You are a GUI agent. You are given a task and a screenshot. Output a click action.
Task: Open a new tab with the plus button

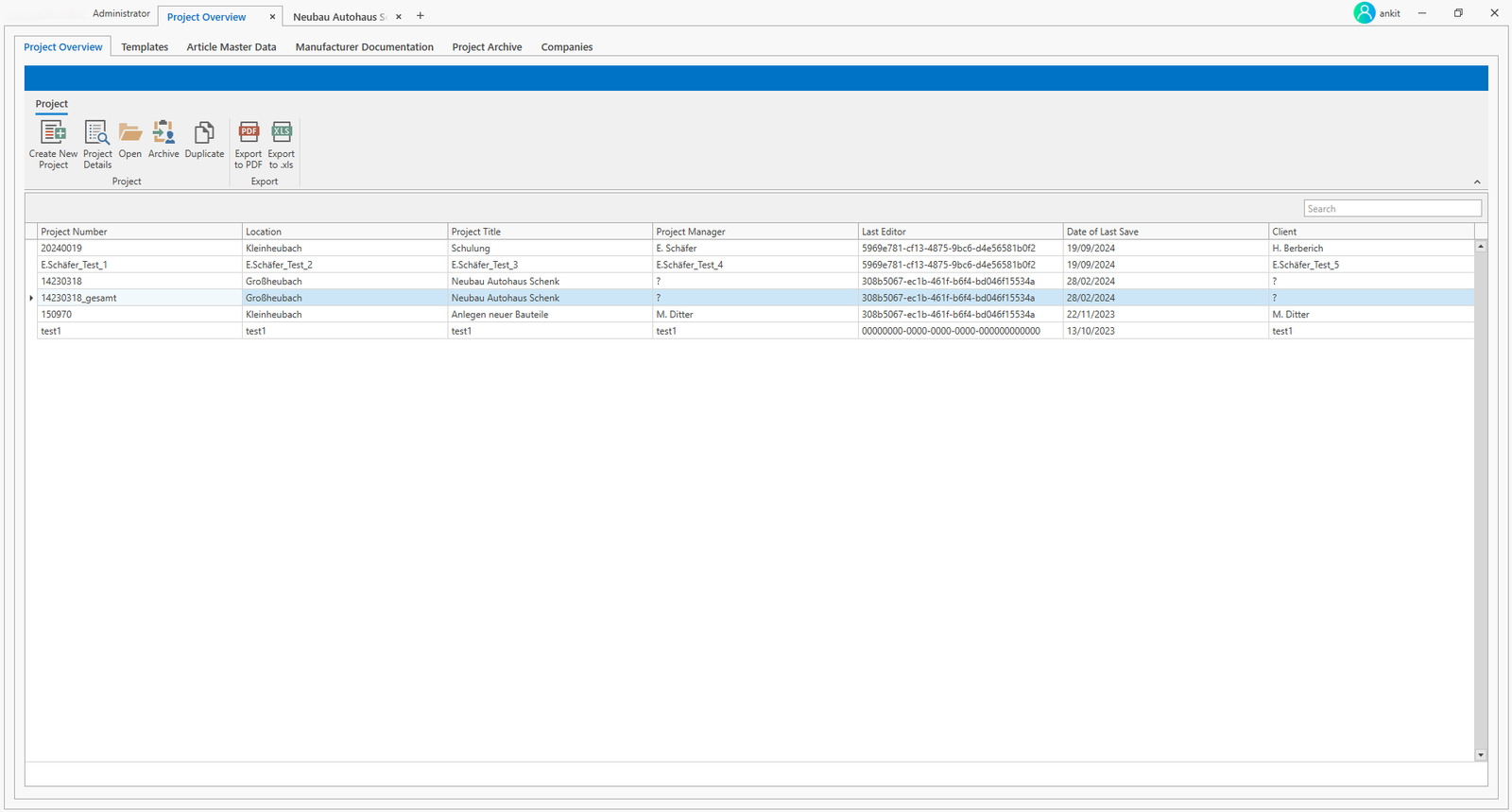pos(421,16)
